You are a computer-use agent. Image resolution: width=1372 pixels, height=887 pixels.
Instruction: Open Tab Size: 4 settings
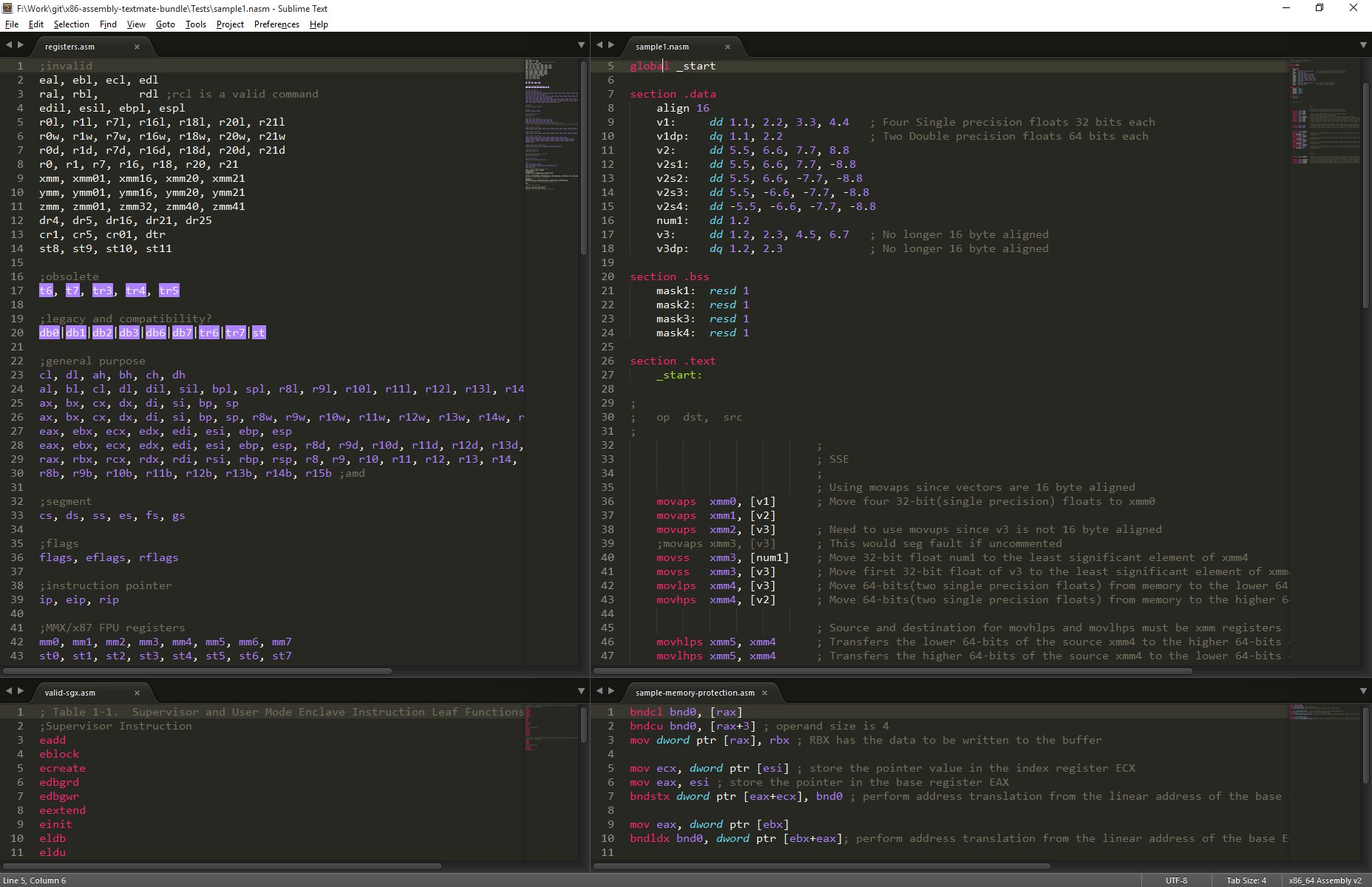pos(1246,880)
